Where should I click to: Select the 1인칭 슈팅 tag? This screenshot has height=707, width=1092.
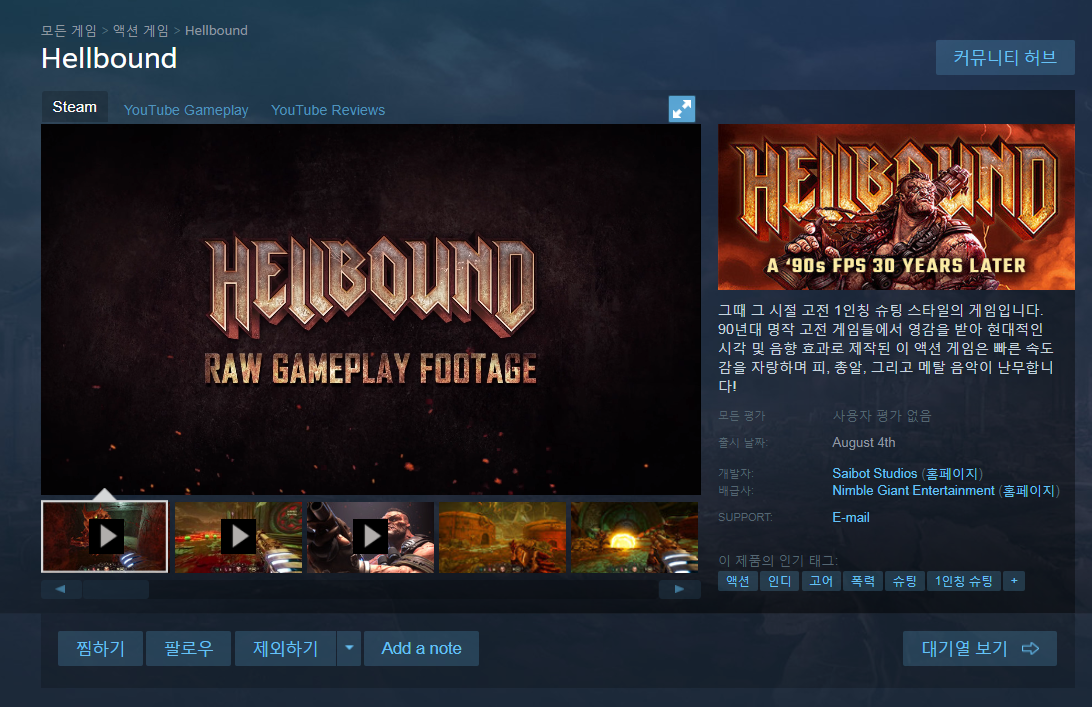(x=964, y=581)
